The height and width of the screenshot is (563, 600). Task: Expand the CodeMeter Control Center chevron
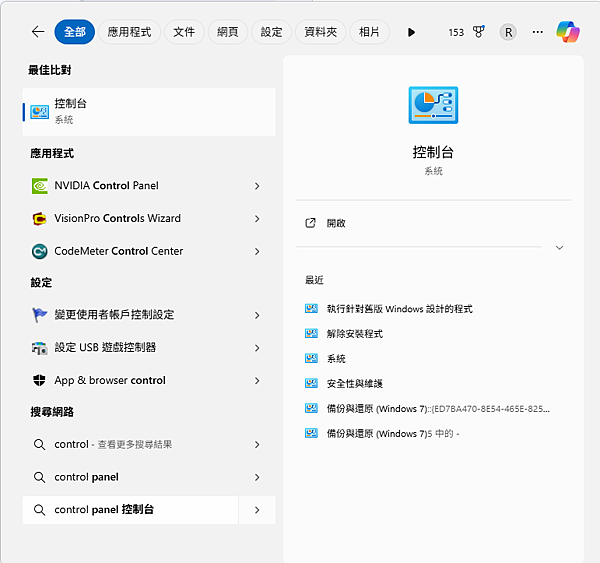pos(257,251)
